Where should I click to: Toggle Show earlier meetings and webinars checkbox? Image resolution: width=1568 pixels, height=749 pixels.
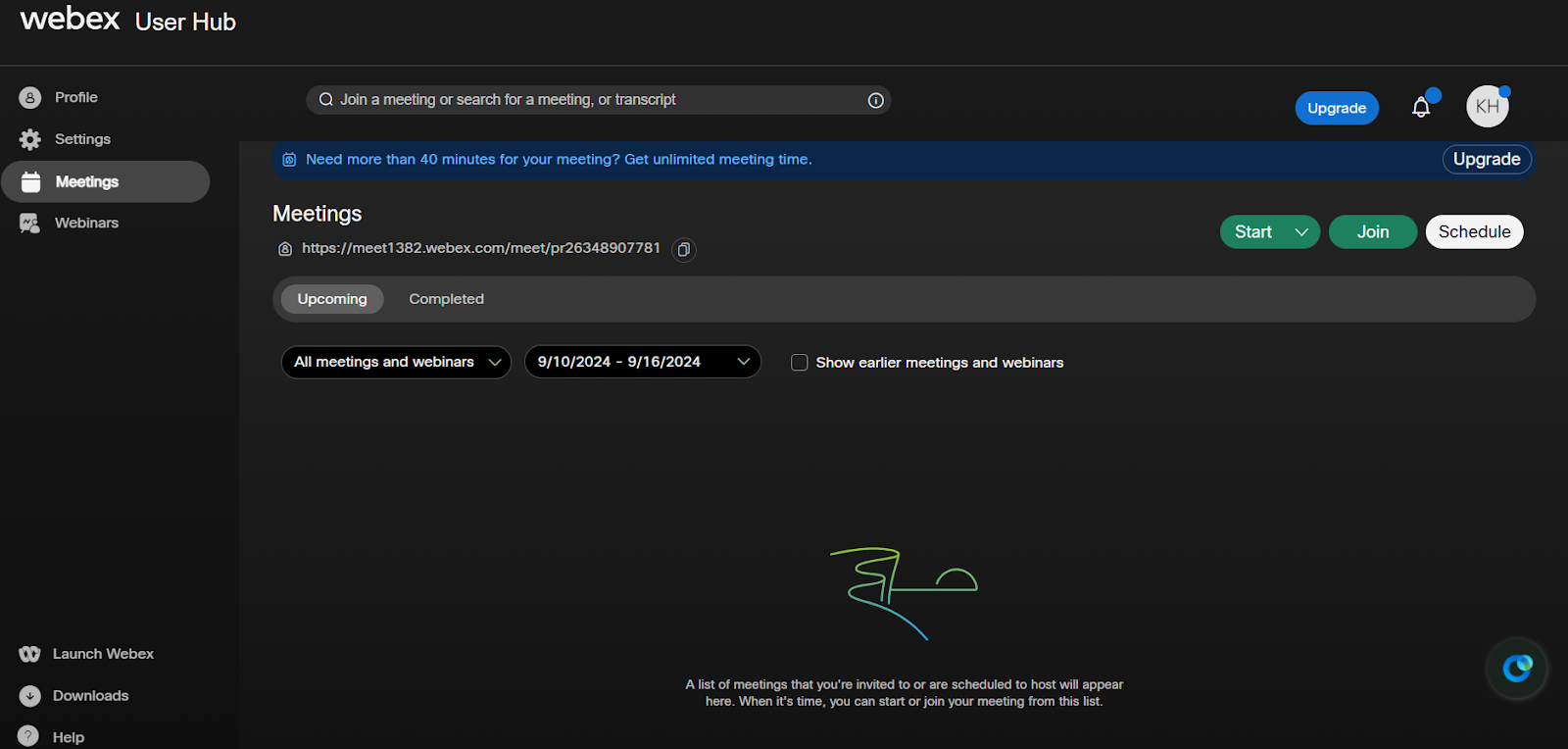[800, 363]
